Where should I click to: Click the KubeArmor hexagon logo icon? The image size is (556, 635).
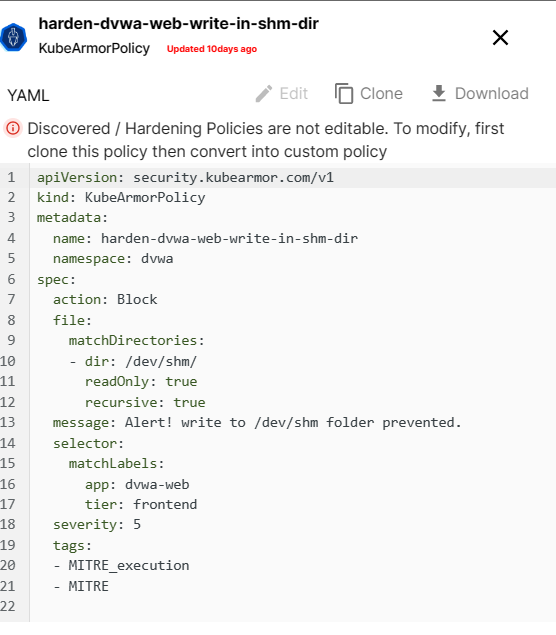tap(13, 37)
